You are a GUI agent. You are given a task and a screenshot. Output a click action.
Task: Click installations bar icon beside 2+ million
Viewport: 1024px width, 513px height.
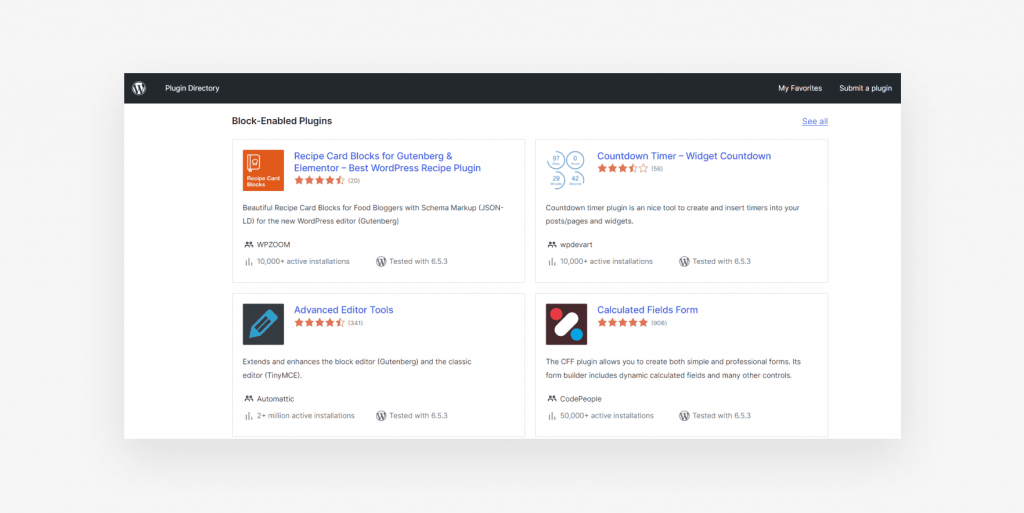(x=249, y=415)
